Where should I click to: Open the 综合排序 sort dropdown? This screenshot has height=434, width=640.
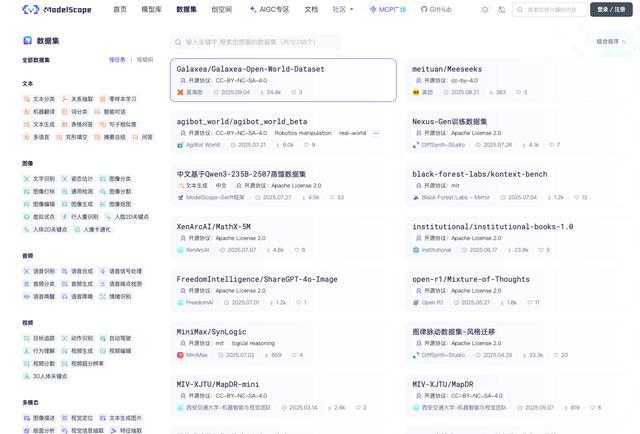point(610,42)
